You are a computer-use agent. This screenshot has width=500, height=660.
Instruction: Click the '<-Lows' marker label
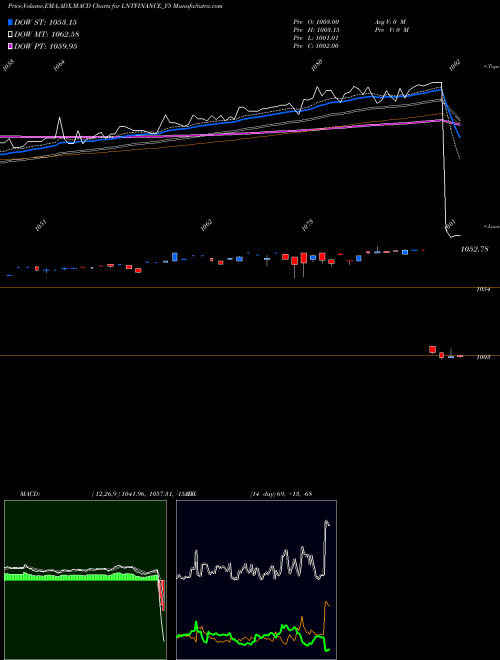click(492, 226)
